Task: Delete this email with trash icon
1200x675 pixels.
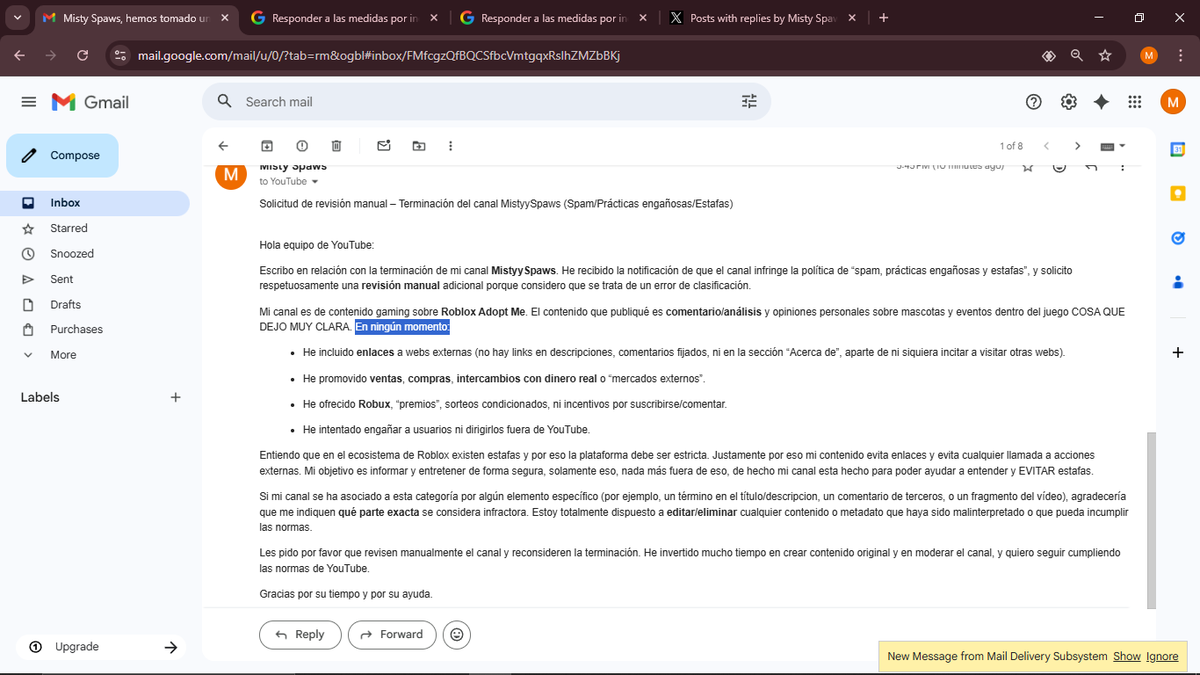Action: 337,146
